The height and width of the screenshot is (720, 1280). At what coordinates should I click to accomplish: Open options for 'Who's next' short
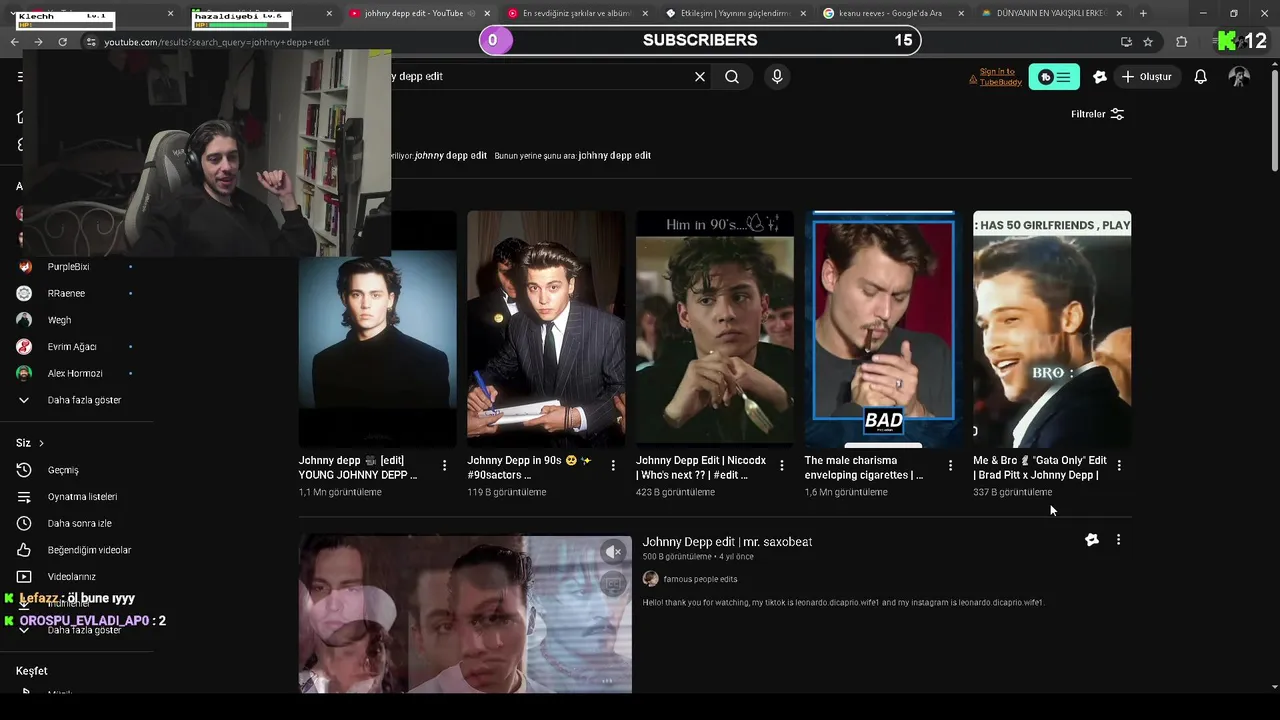click(x=782, y=466)
